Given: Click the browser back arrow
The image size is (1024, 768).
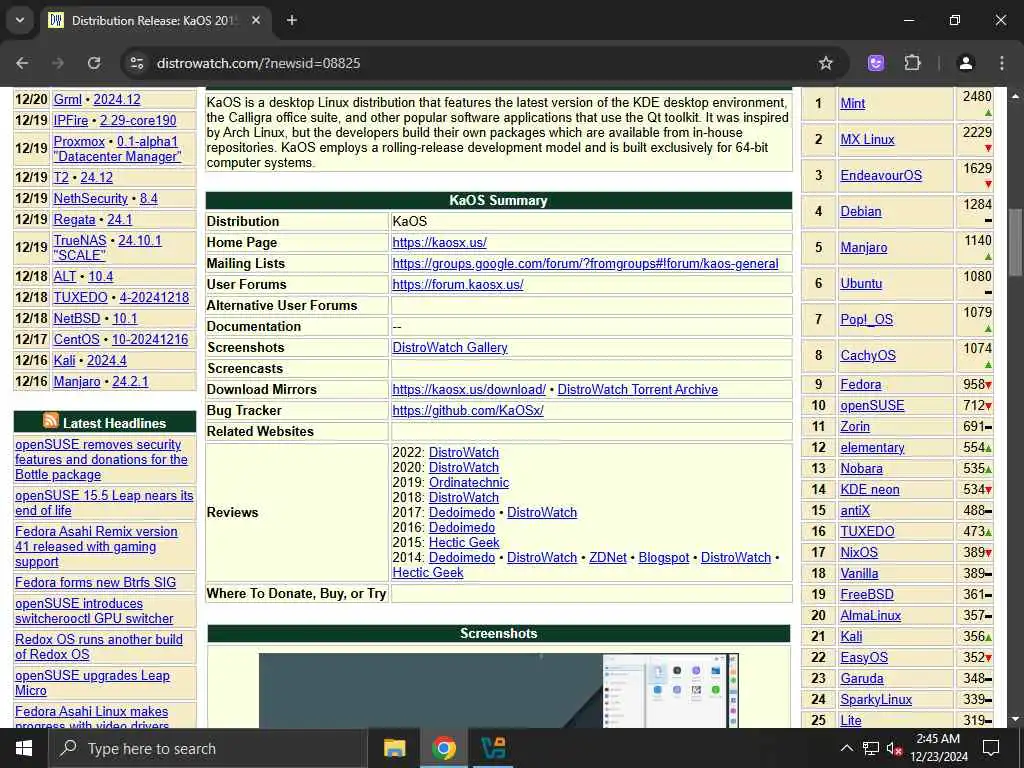Looking at the screenshot, I should 22,63.
